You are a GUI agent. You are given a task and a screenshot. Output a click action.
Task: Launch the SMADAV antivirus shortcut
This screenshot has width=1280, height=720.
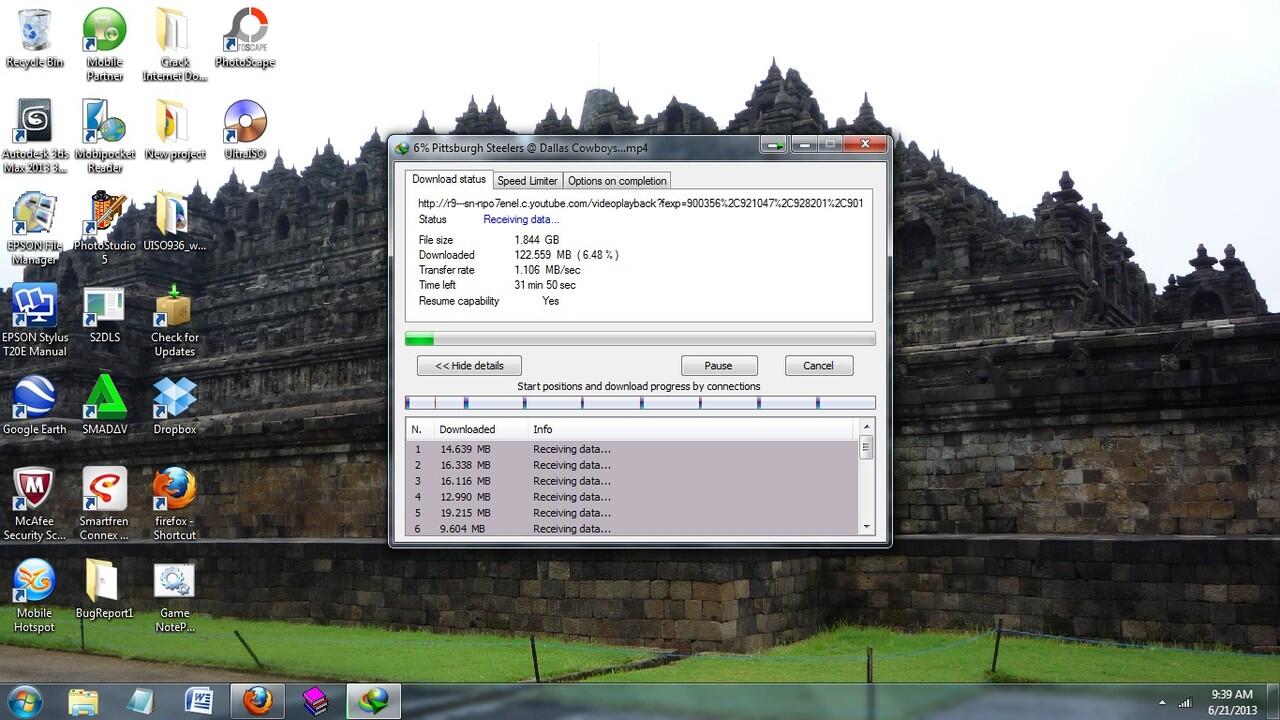(x=105, y=405)
